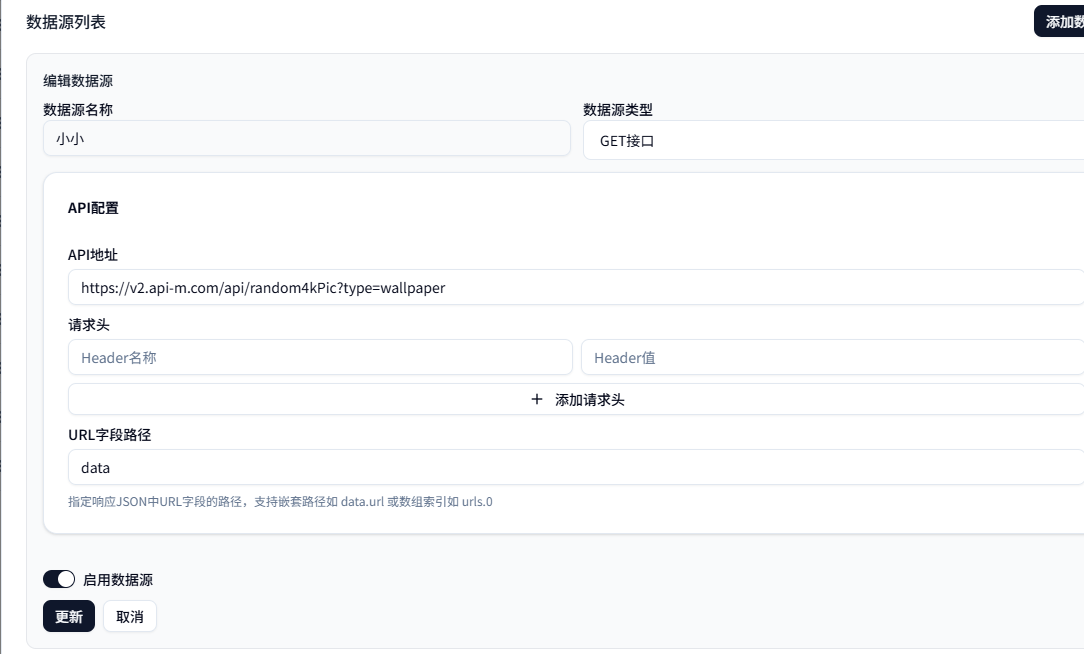Click the 添加数据源 button at top right

(x=1059, y=21)
